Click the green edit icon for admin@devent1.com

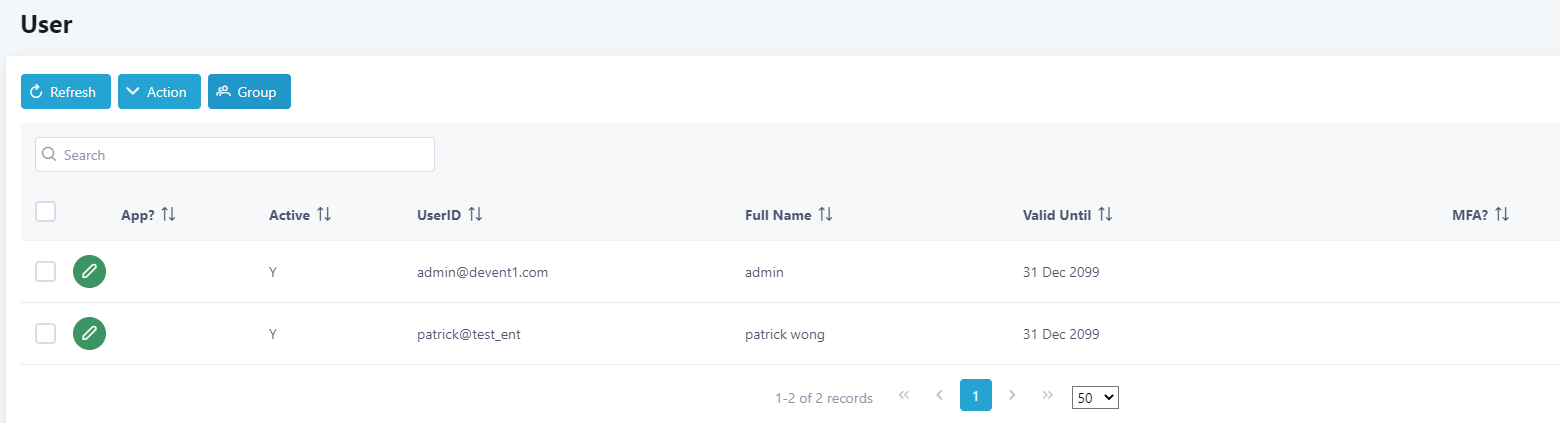[x=89, y=271]
